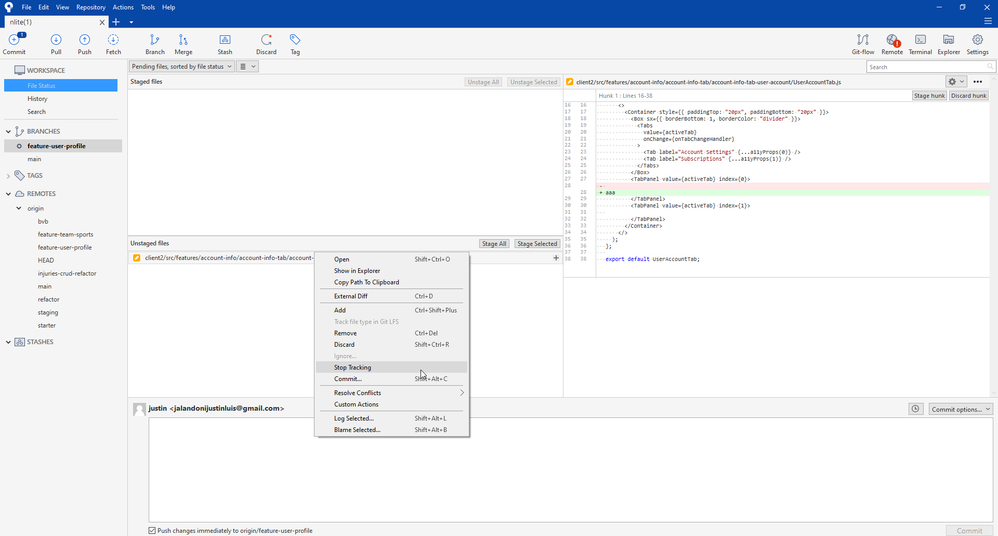Expand the TAGS section
Image resolution: width=998 pixels, height=536 pixels.
click(8, 175)
